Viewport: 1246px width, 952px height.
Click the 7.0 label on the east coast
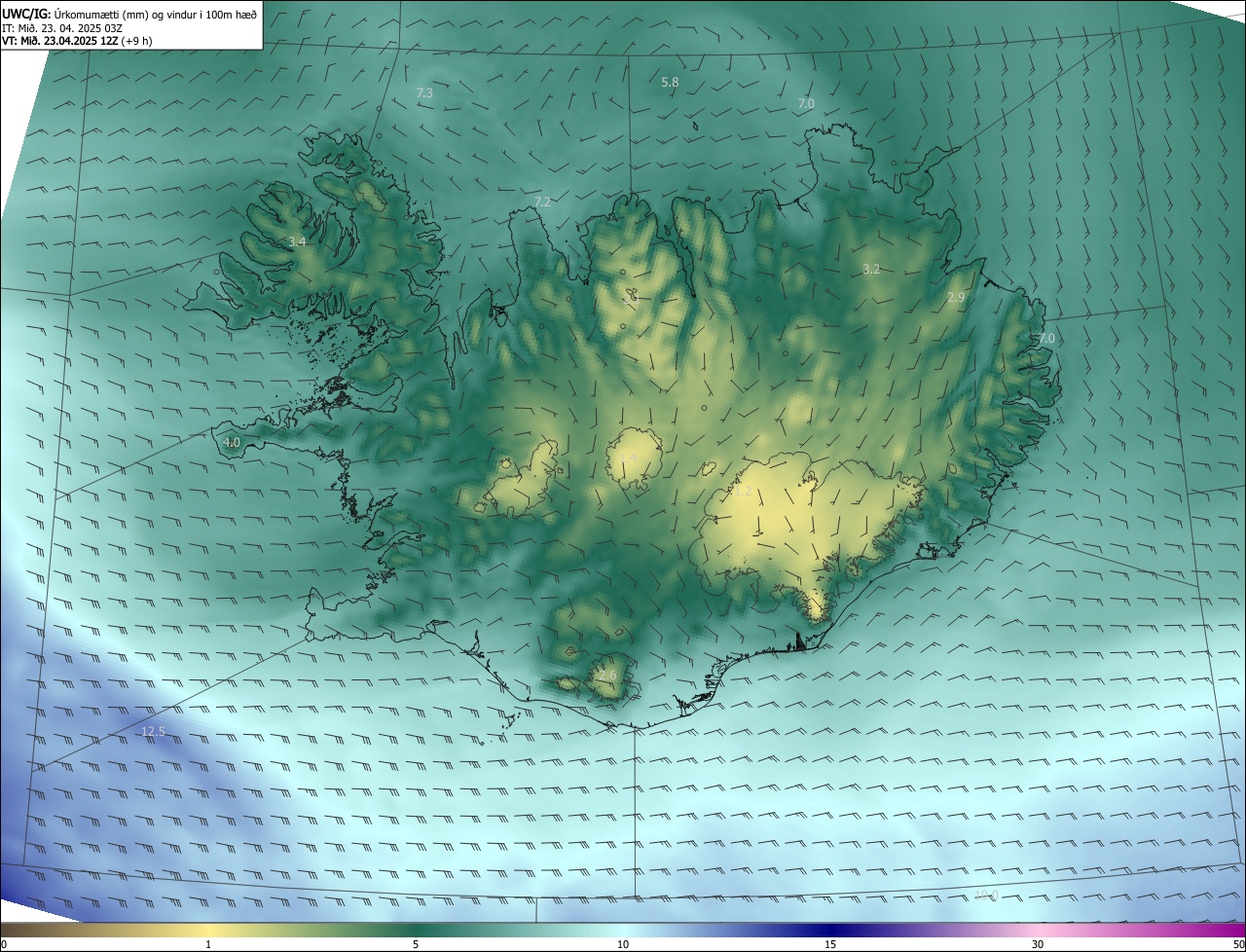click(1046, 338)
